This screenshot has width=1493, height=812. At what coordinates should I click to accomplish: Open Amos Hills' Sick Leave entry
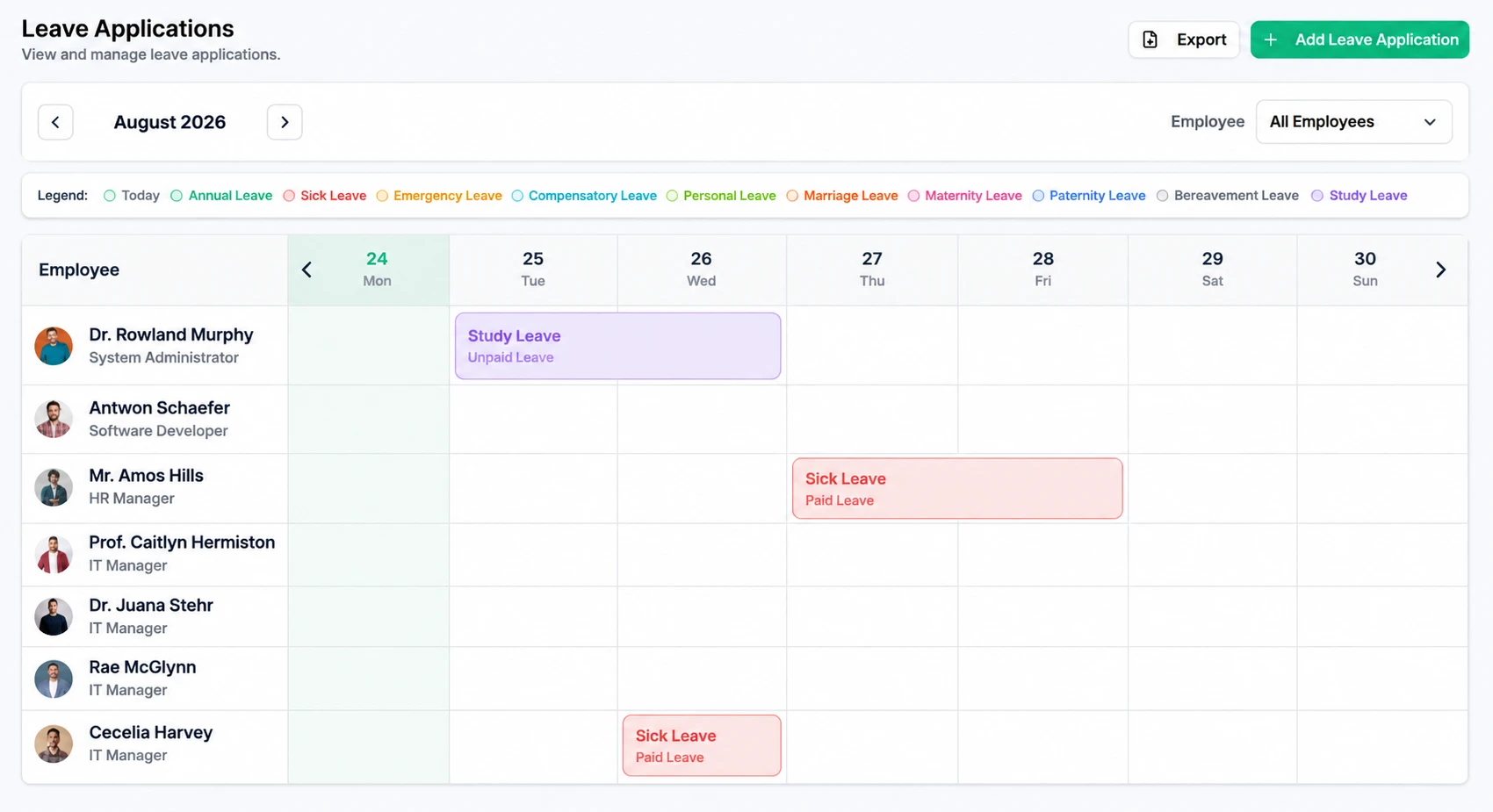pyautogui.click(x=957, y=488)
